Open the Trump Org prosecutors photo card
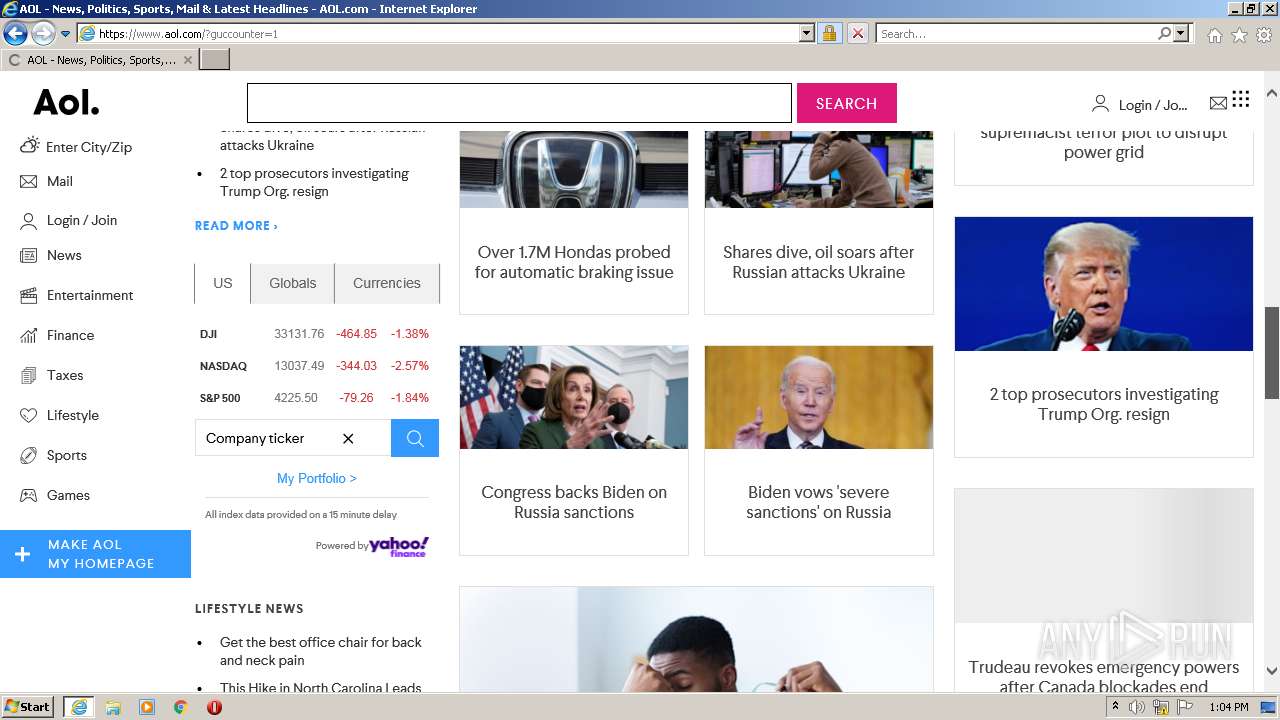The height and width of the screenshot is (720, 1280). point(1104,284)
